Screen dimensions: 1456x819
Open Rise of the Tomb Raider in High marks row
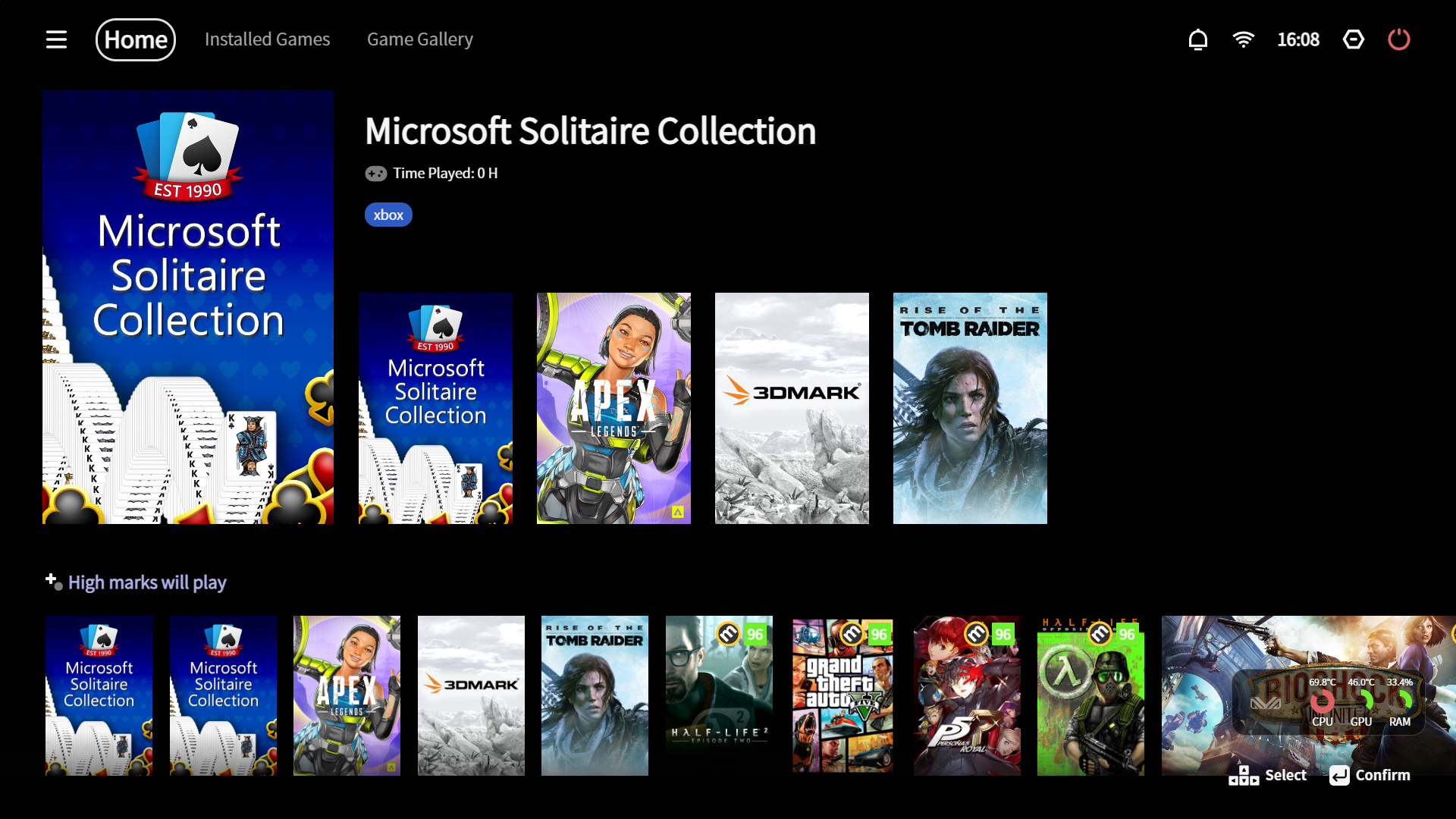point(595,695)
